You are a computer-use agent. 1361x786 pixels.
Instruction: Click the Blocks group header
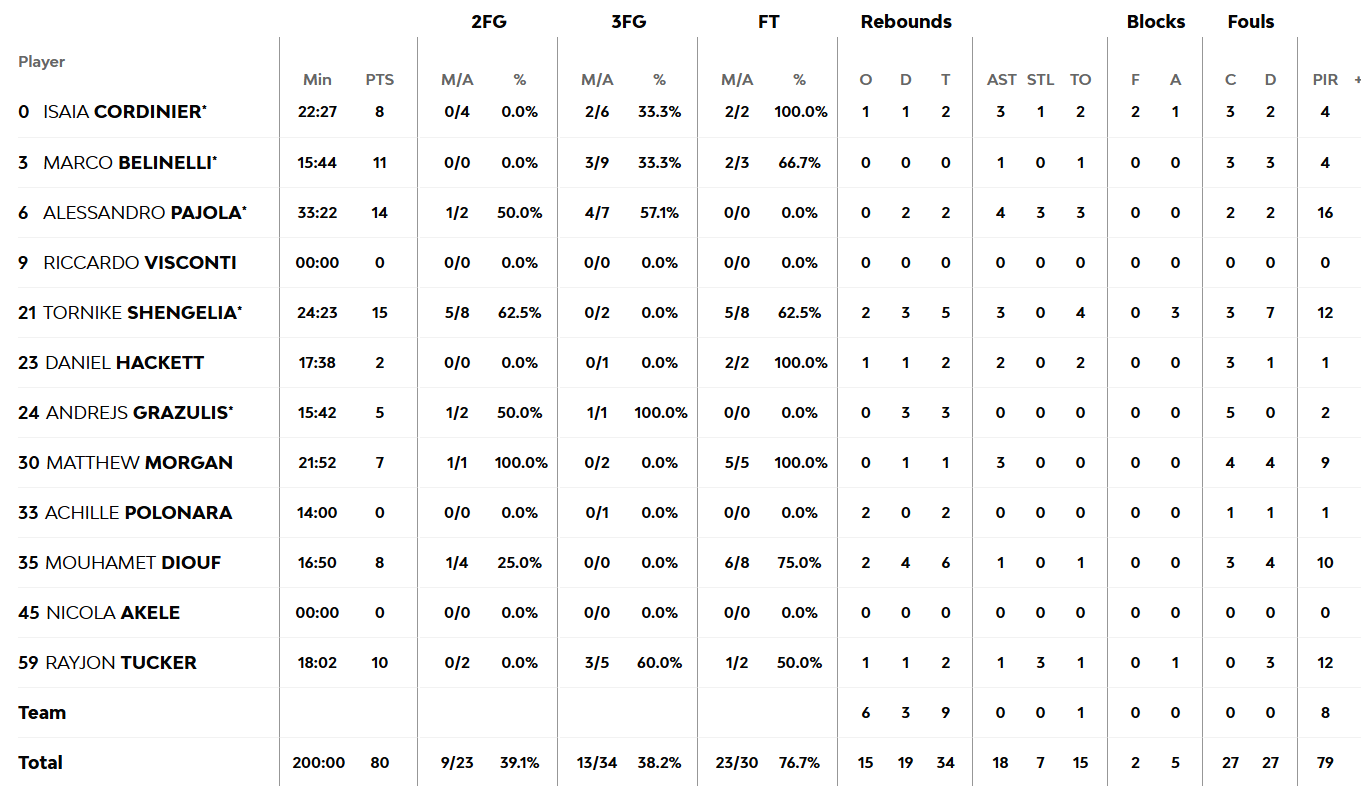click(x=1156, y=22)
